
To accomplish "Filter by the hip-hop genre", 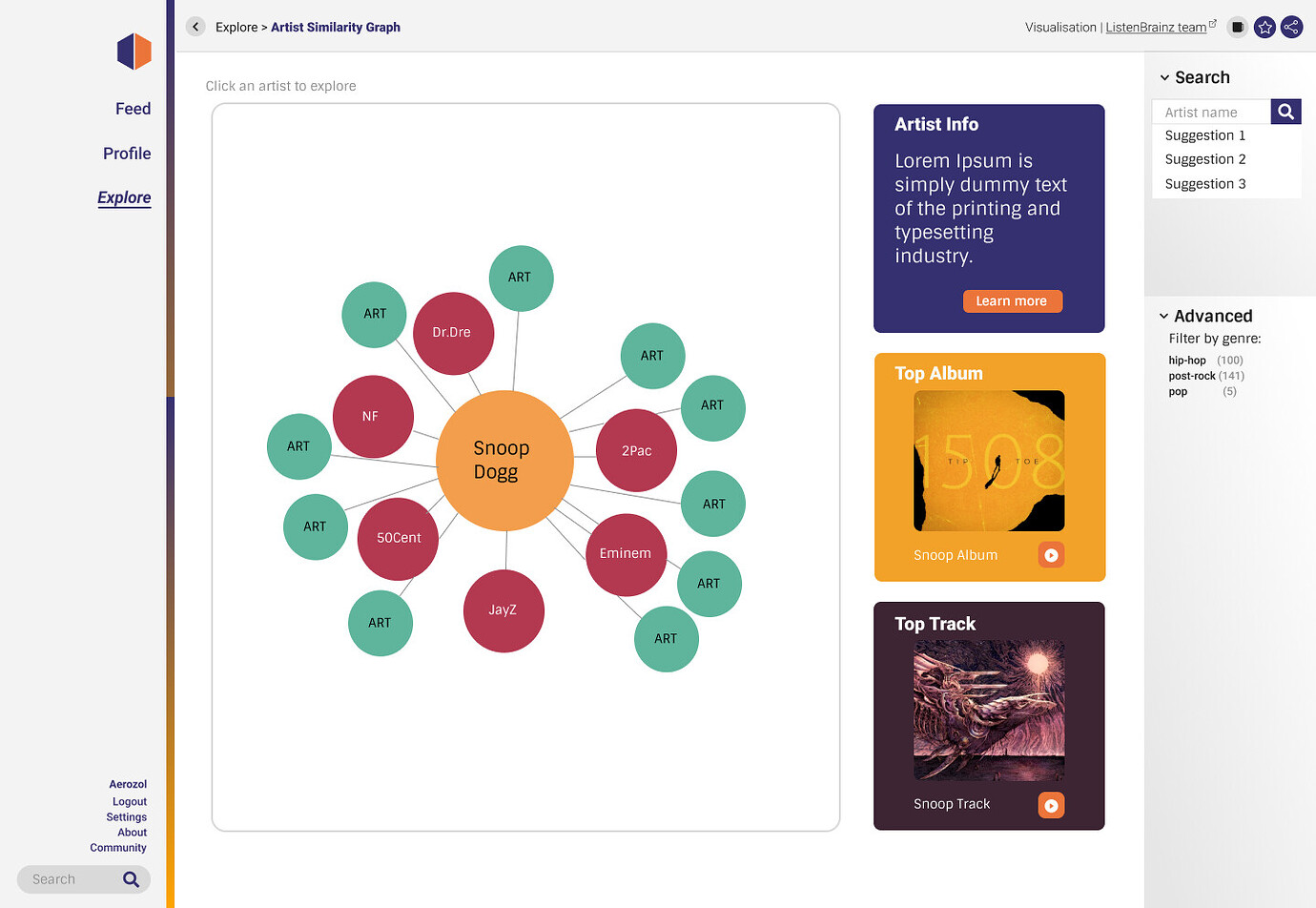I will click(x=1187, y=361).
